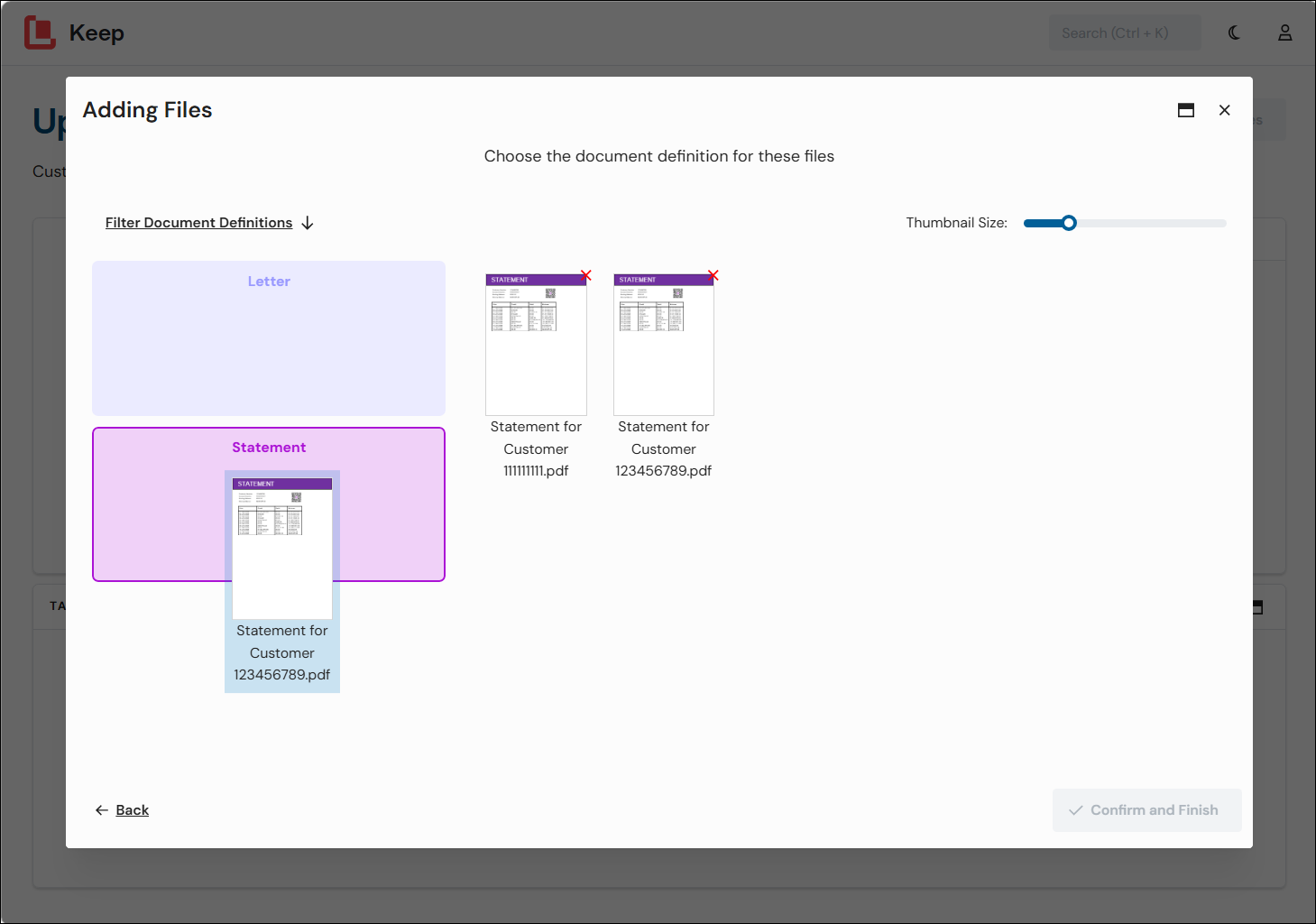Select the Letter document definition box
1316x924 pixels.
[269, 338]
